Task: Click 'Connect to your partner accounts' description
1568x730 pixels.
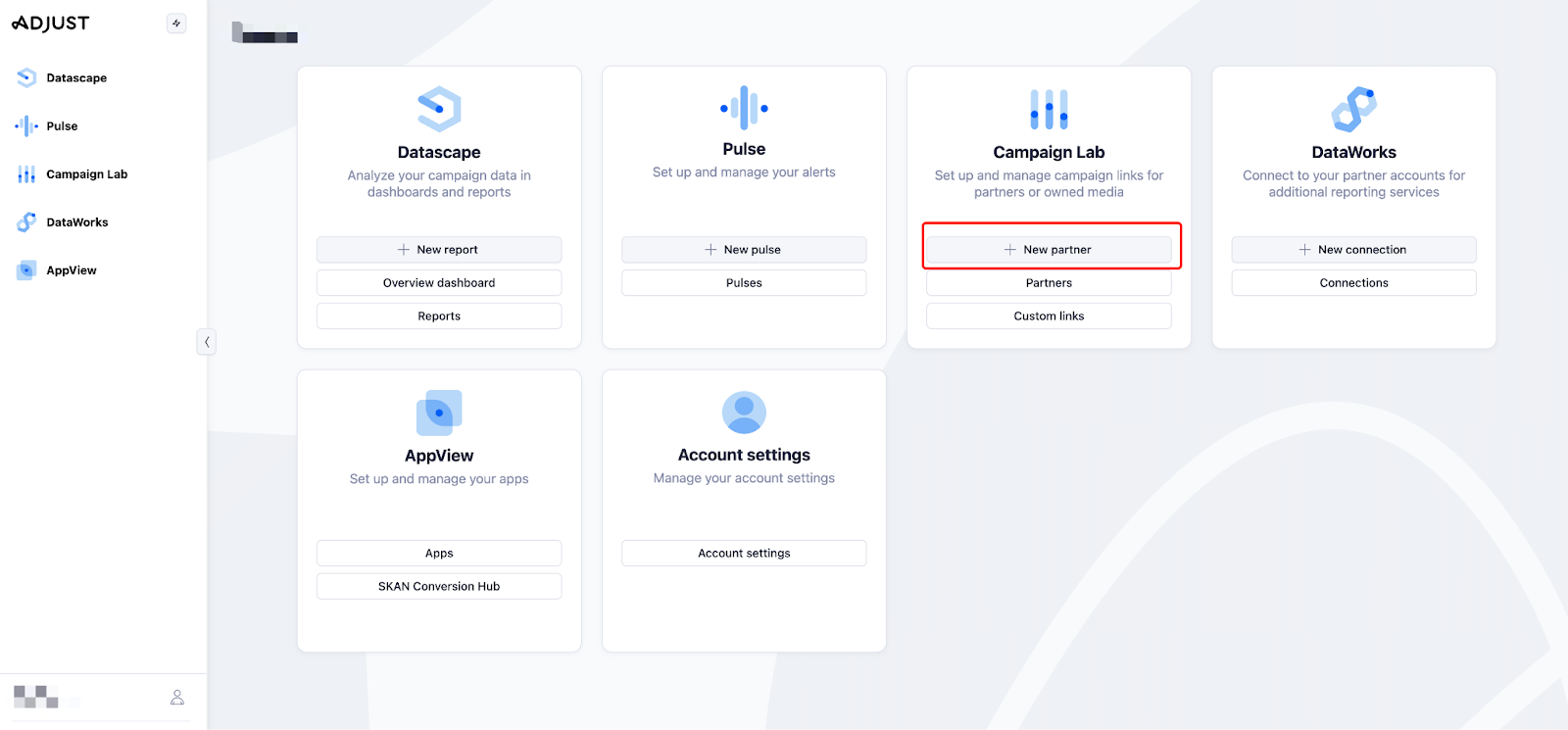Action: pos(1353,183)
